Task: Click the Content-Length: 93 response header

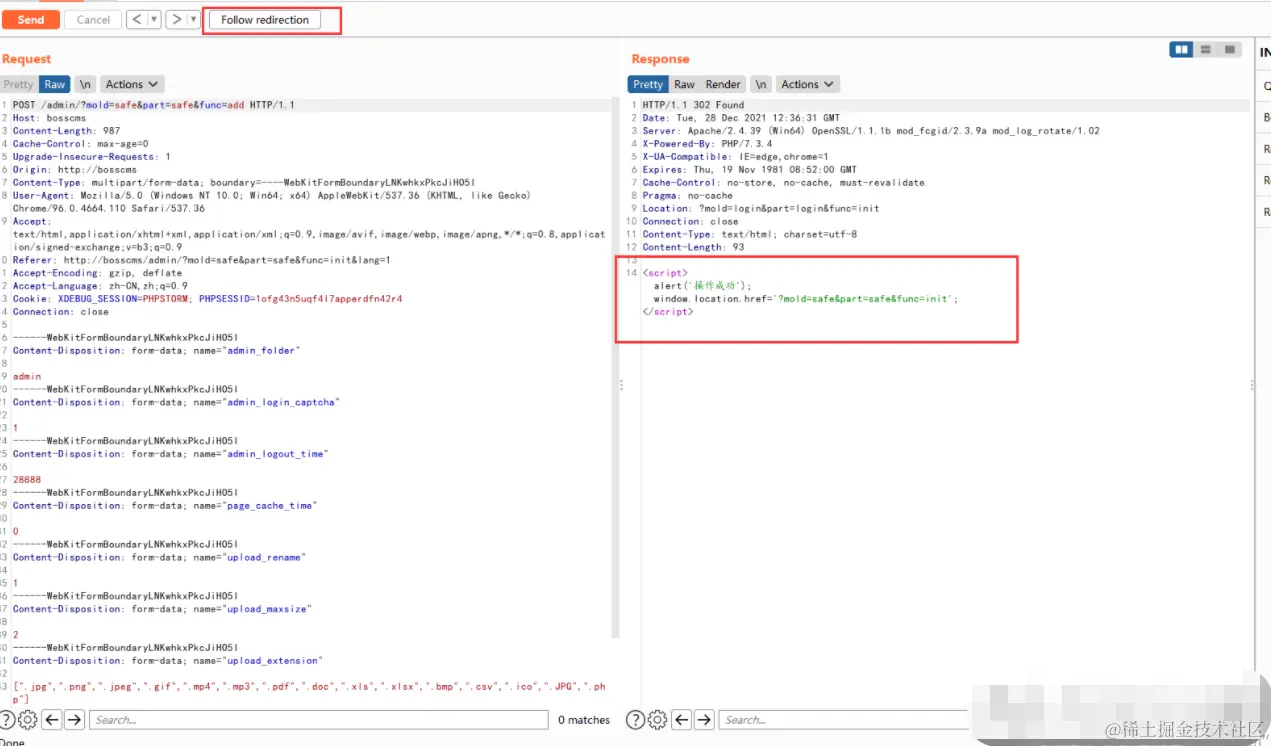Action: [693, 247]
